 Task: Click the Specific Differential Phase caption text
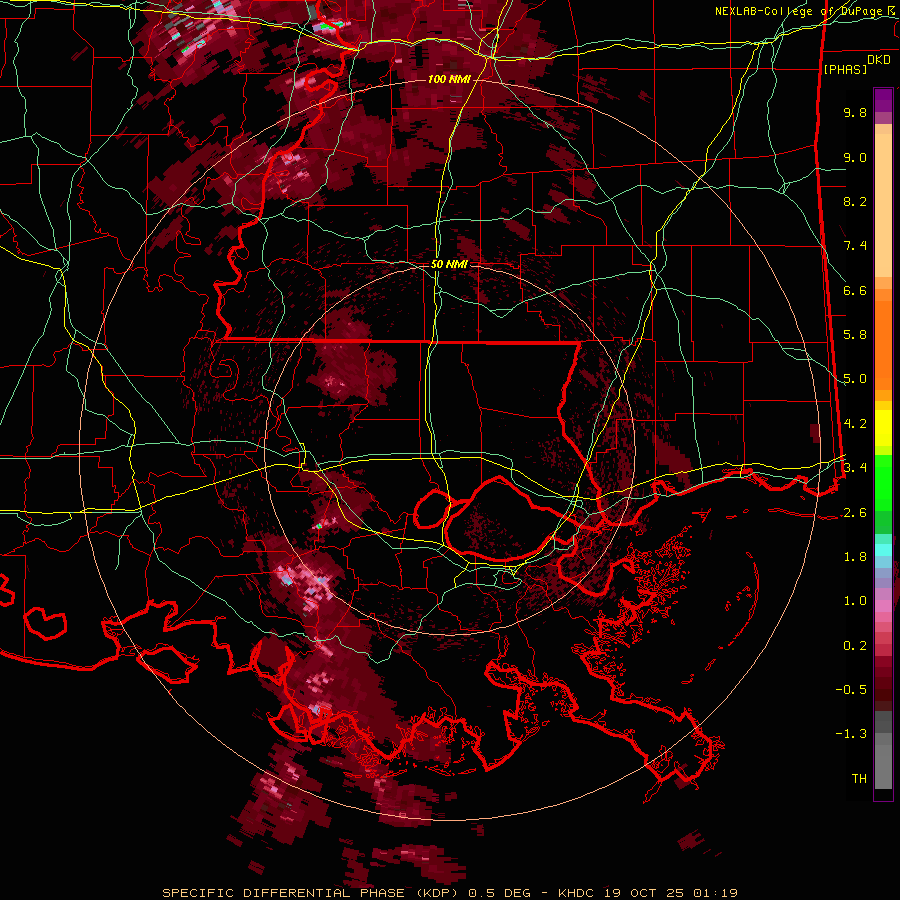[449, 893]
